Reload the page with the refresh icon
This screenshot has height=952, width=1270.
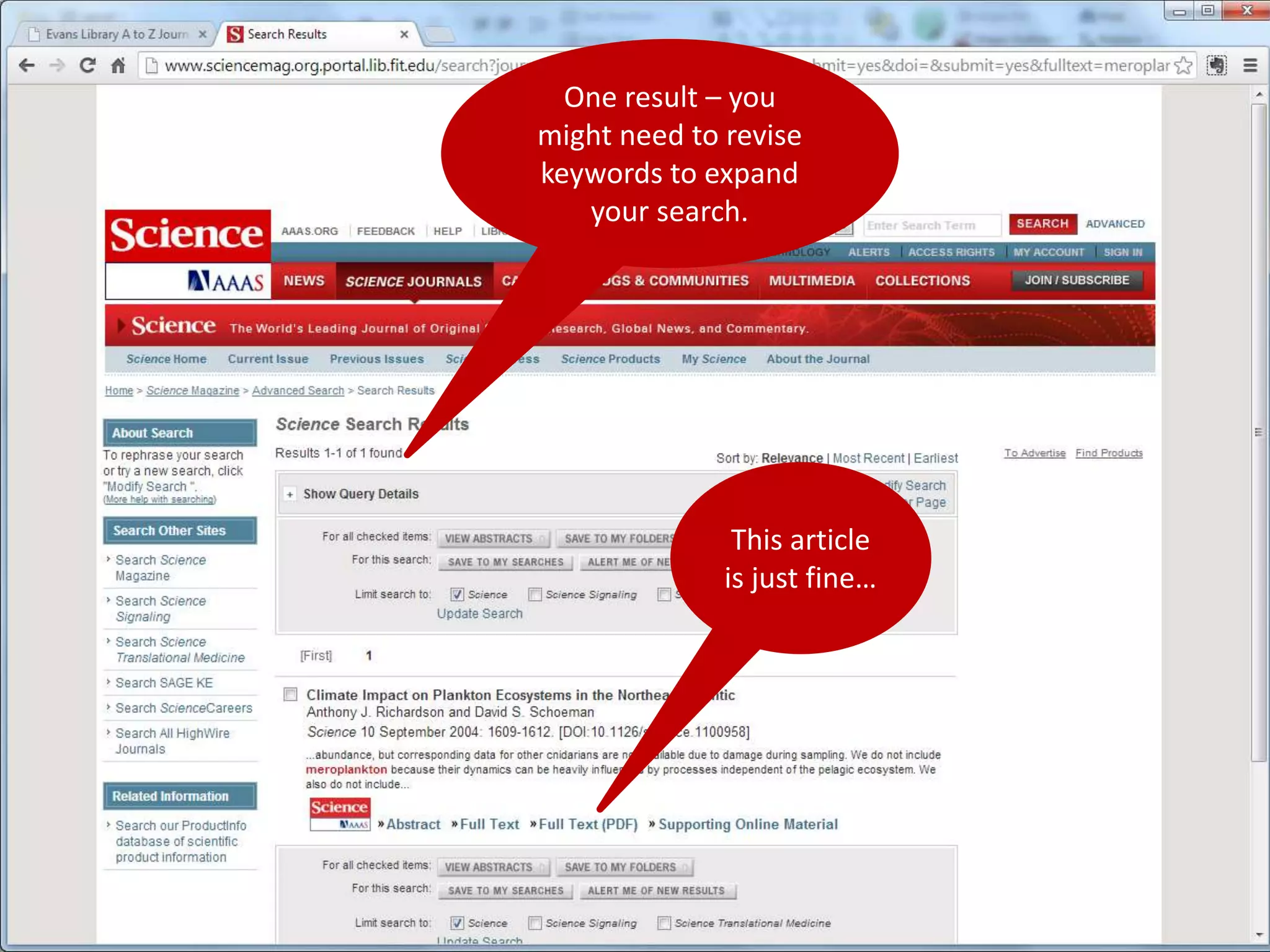[x=87, y=65]
